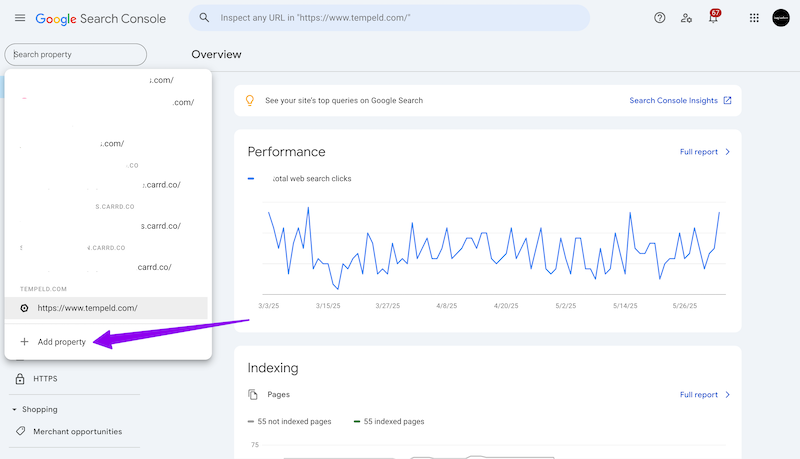
Task: Open the Google apps grid
Action: (x=754, y=18)
